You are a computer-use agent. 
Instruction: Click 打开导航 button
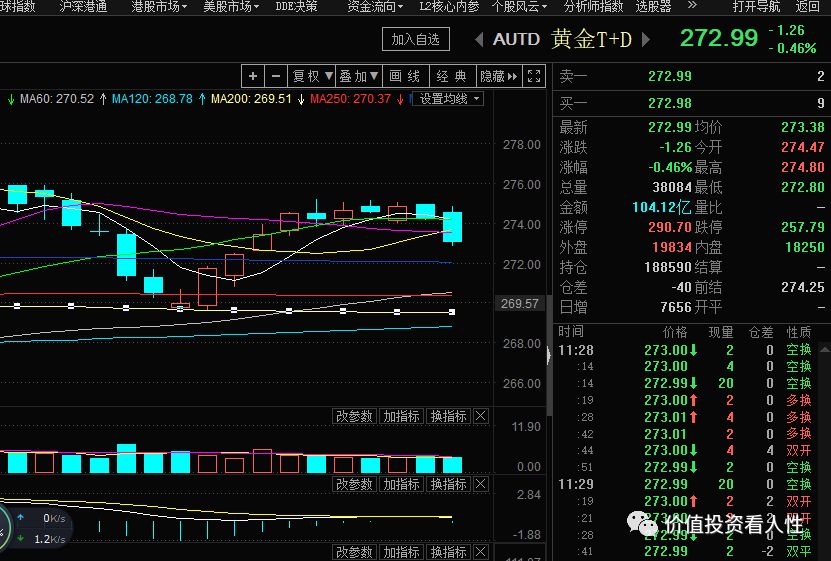(756, 6)
